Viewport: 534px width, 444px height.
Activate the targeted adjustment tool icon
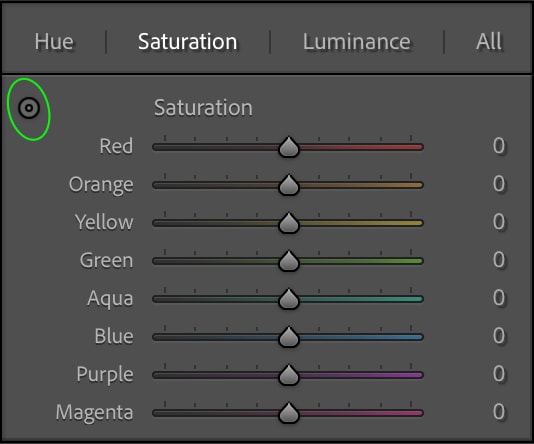pos(29,108)
